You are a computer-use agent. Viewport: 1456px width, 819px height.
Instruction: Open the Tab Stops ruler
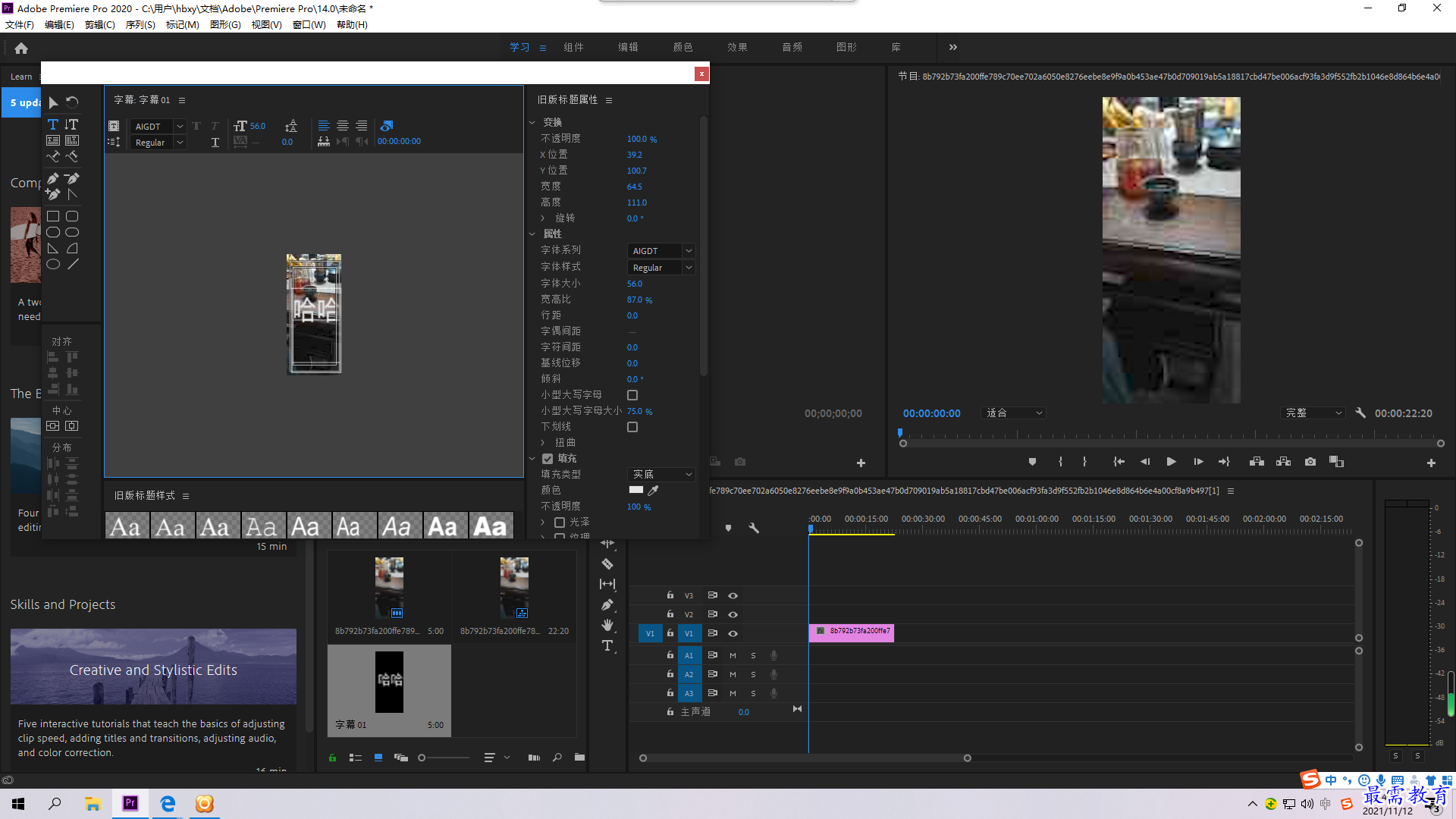pyautogui.click(x=324, y=142)
